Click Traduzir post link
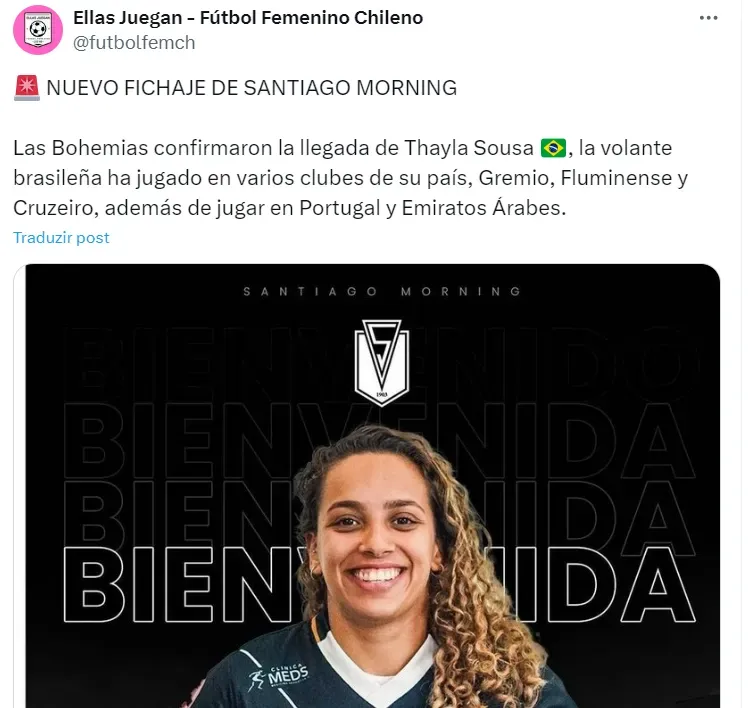Screen dimensions: 751x708 tap(61, 238)
